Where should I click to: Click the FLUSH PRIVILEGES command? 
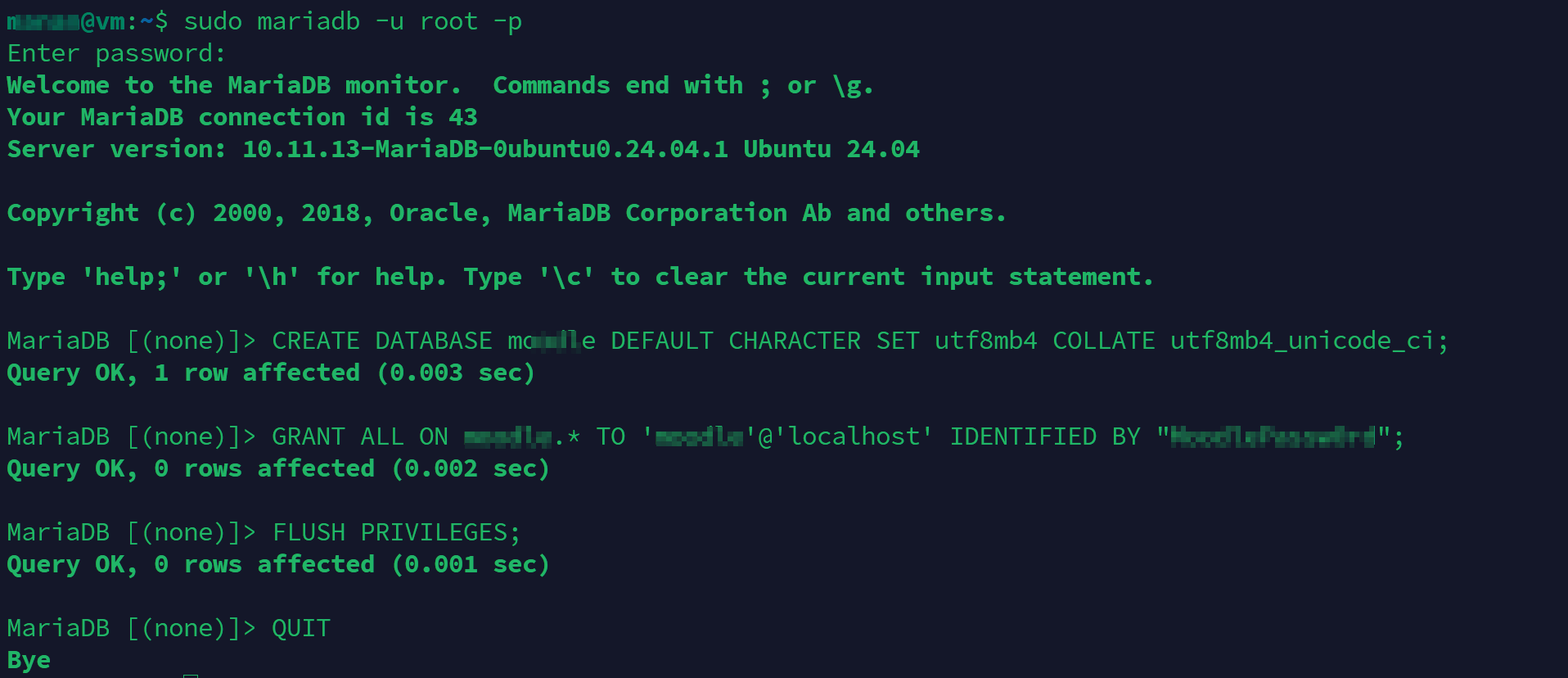396,532
